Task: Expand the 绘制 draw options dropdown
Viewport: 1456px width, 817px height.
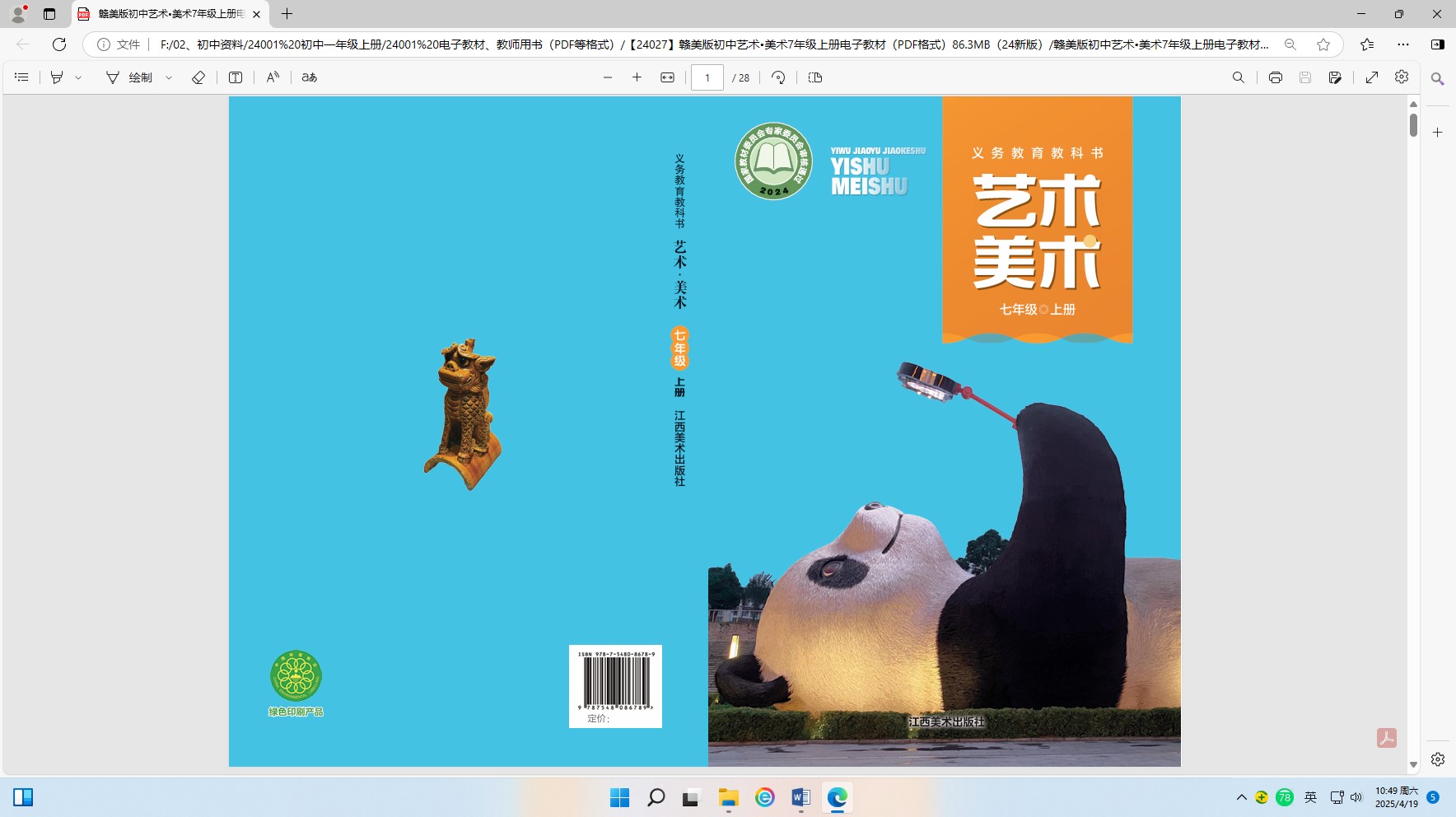Action: tap(169, 77)
